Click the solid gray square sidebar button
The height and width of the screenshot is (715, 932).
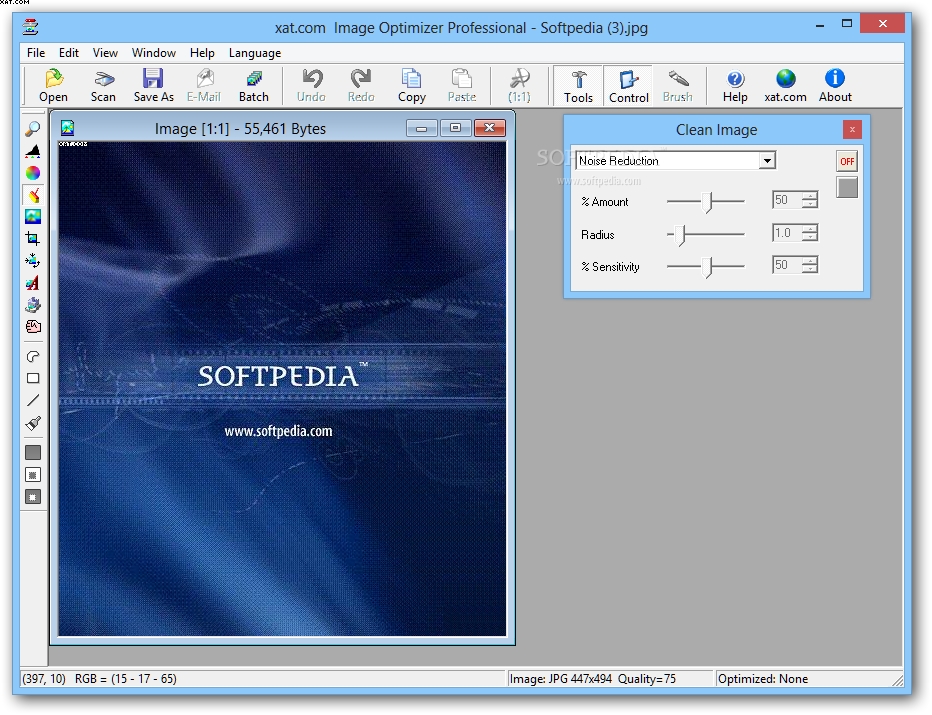33,453
